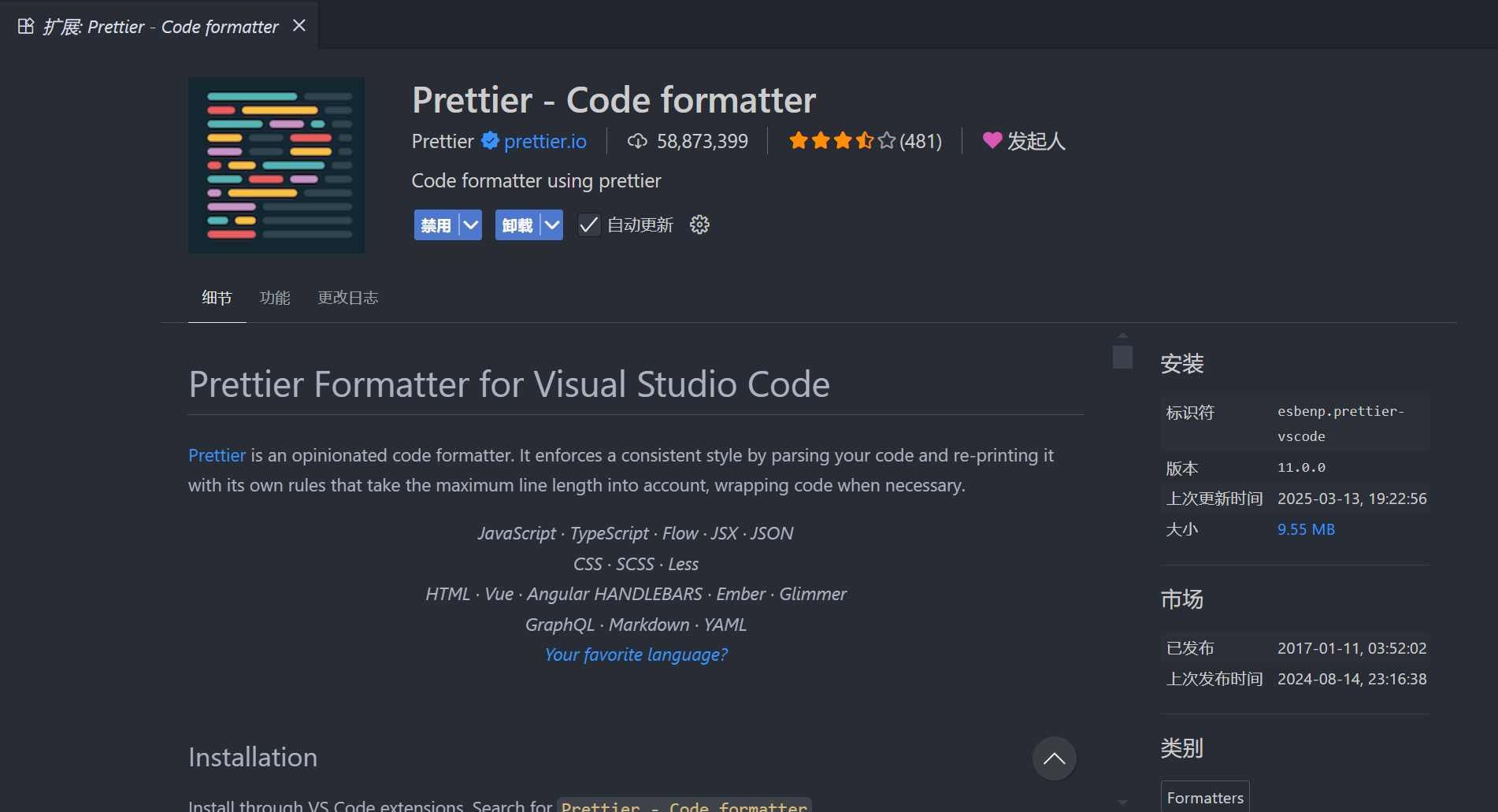Click the pink heart sponsor icon
The width and height of the screenshot is (1498, 812).
point(992,141)
